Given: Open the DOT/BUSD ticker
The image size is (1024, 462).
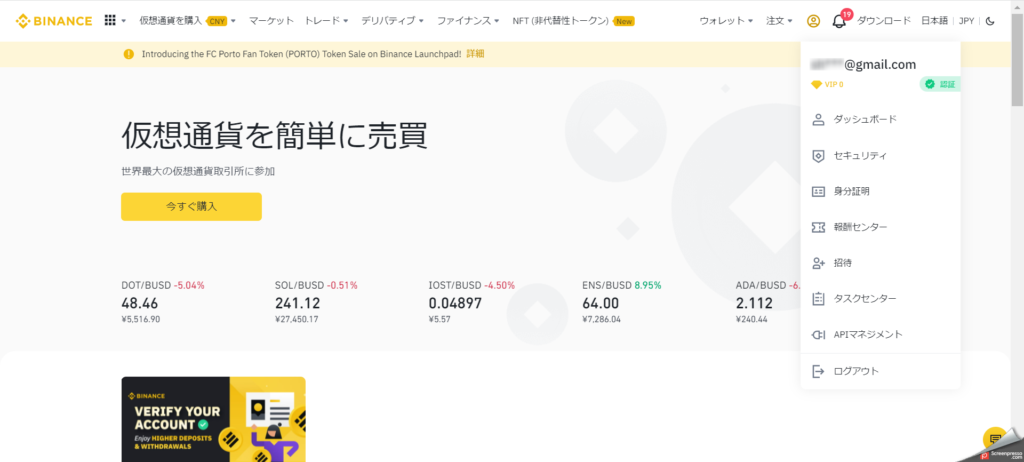Looking at the screenshot, I should tap(163, 305).
